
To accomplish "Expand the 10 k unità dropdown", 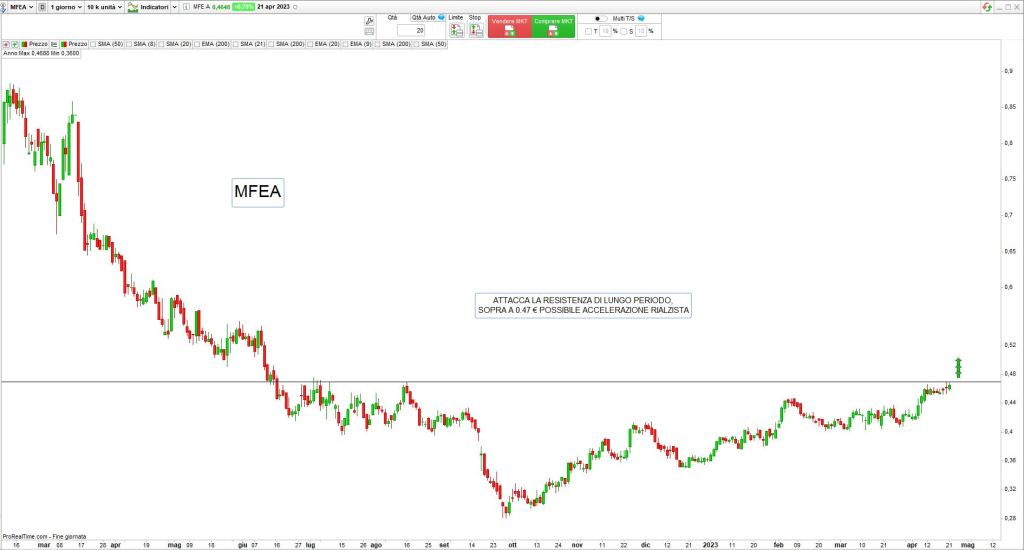I will click(104, 6).
